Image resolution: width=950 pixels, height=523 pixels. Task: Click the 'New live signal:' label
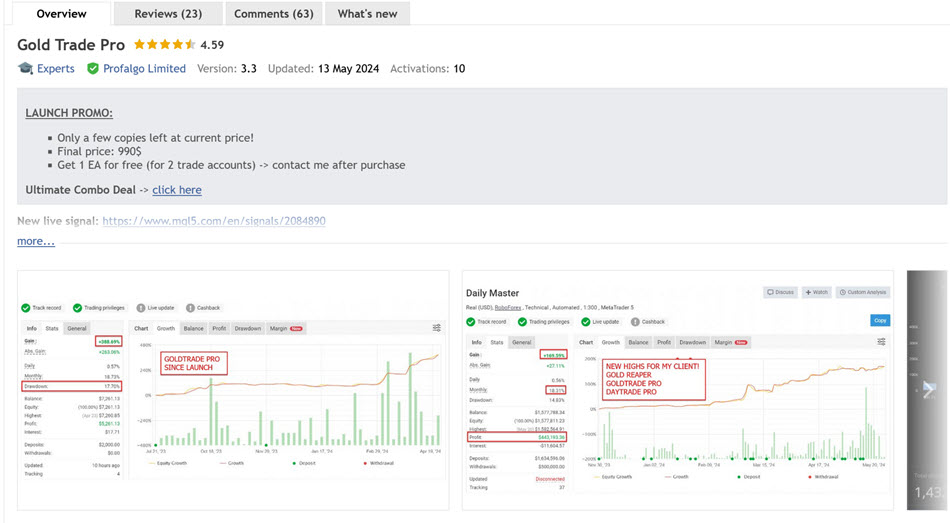point(58,221)
